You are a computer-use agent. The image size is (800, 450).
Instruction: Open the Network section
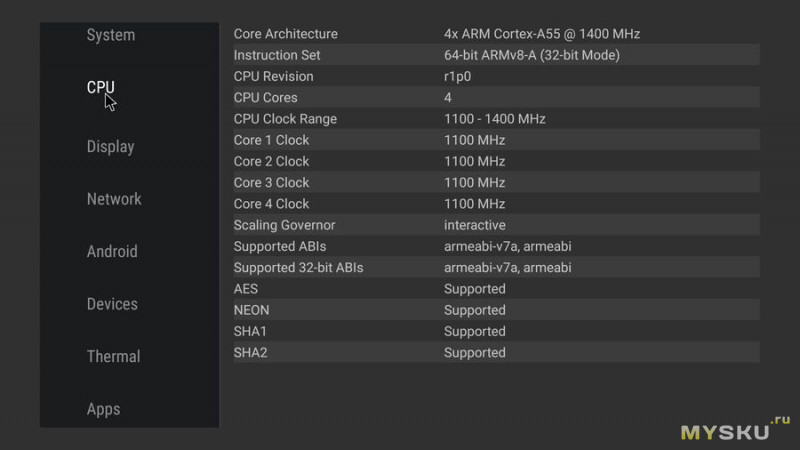pos(114,199)
